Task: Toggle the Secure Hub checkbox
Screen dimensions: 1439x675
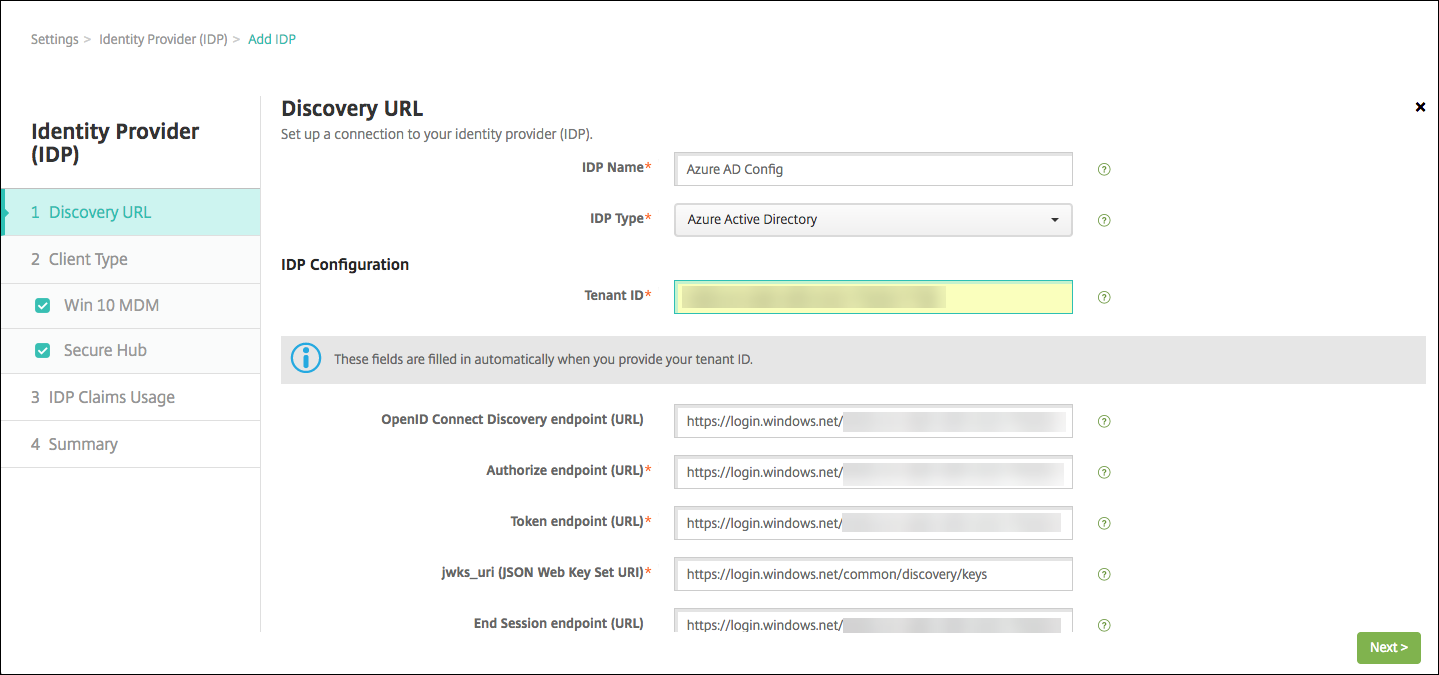Action: pos(42,351)
